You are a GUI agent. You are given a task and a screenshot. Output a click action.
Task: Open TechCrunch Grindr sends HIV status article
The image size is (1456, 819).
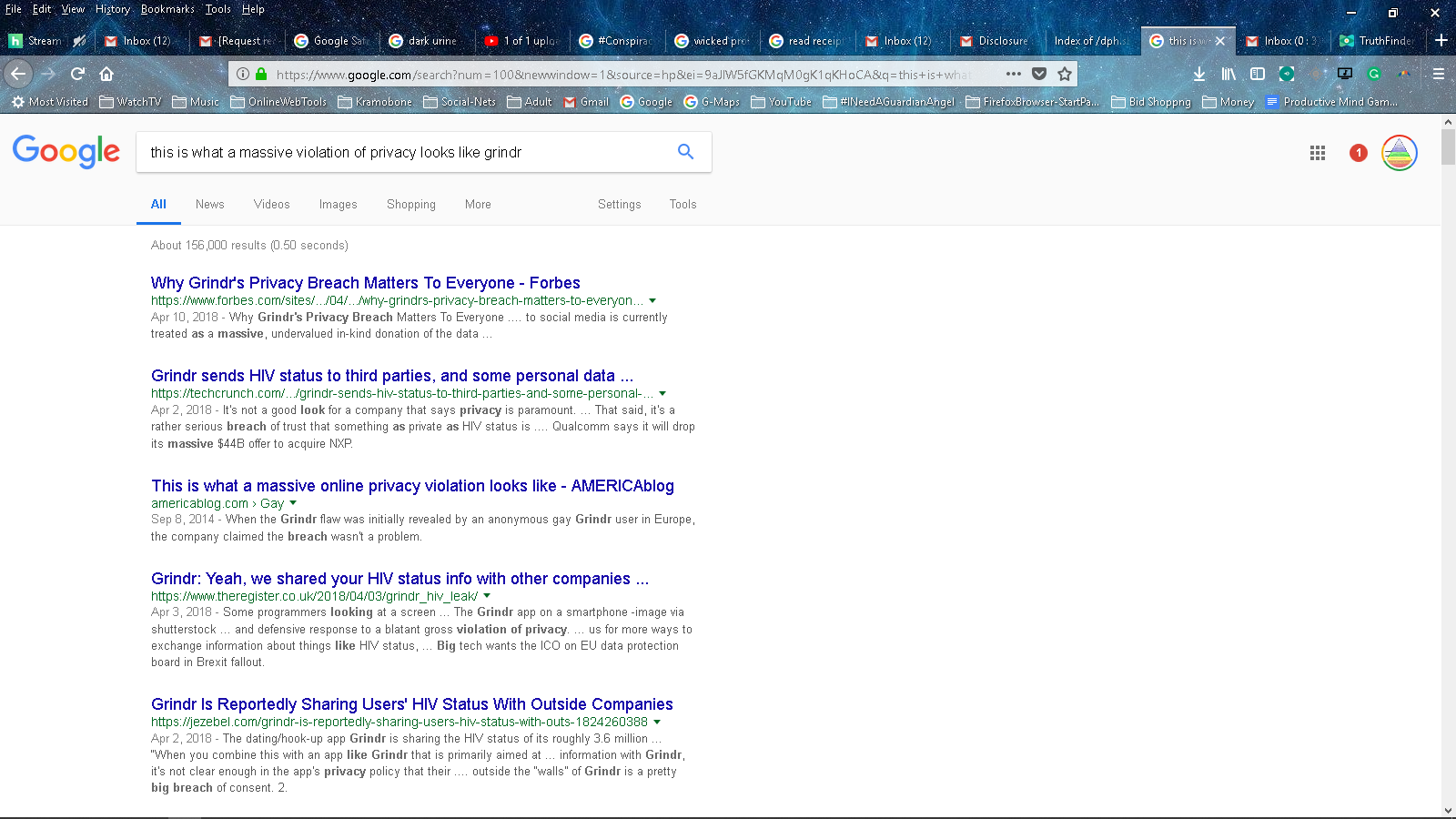(392, 376)
